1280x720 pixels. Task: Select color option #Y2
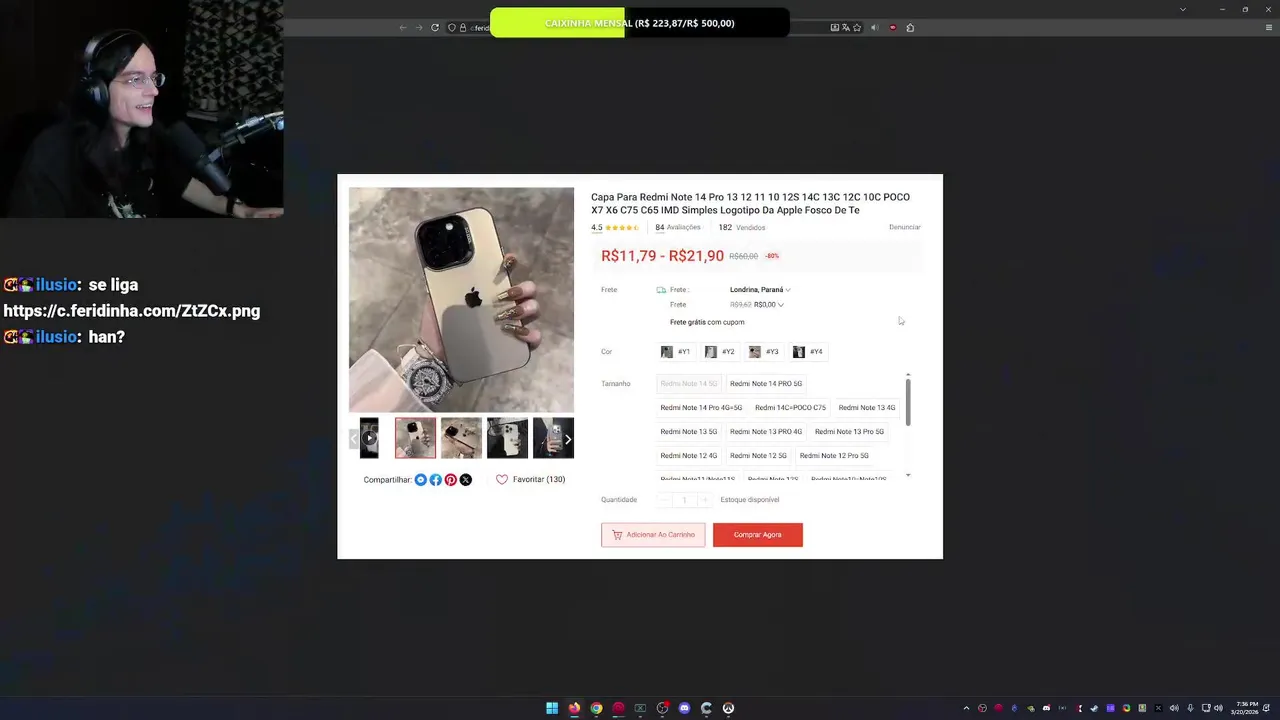click(x=719, y=352)
